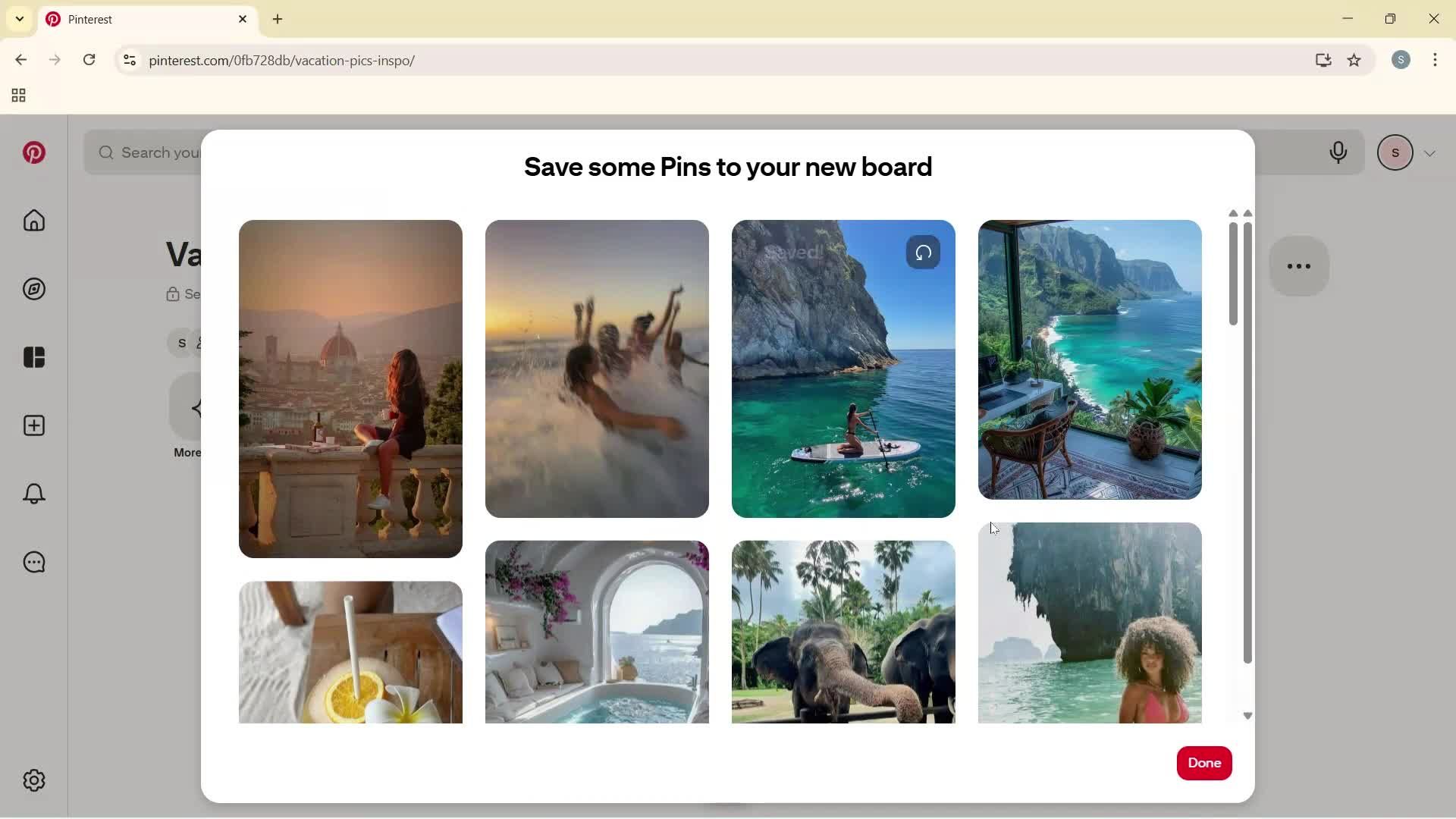Click the microphone icon for voice search

point(1338,152)
